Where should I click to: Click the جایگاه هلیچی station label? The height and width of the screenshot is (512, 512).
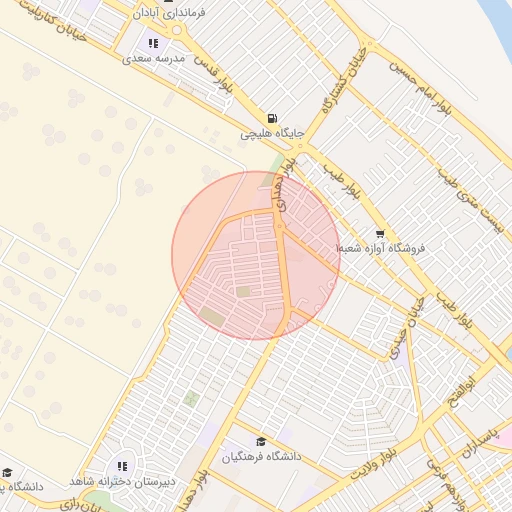pyautogui.click(x=272, y=134)
